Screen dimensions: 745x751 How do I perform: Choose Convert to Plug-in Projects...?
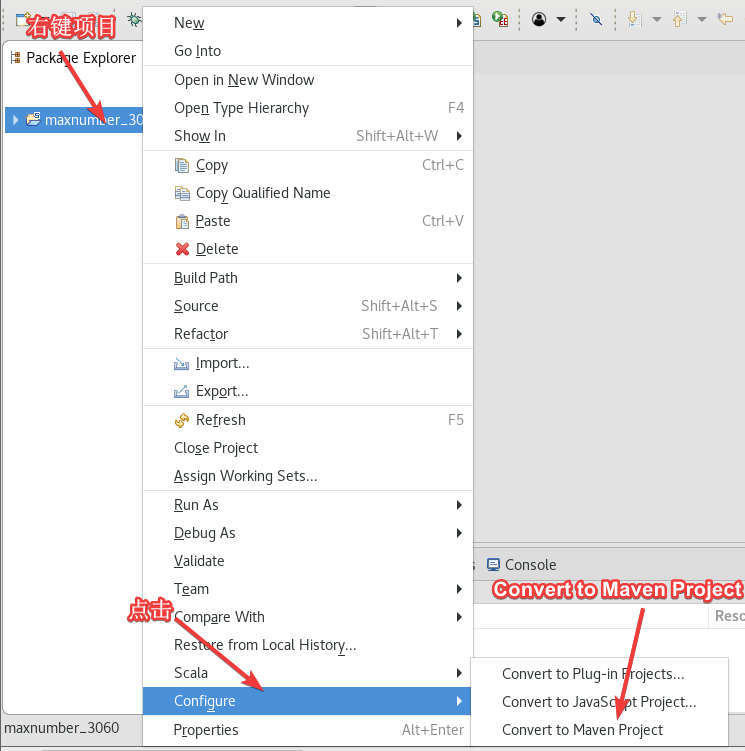599,674
